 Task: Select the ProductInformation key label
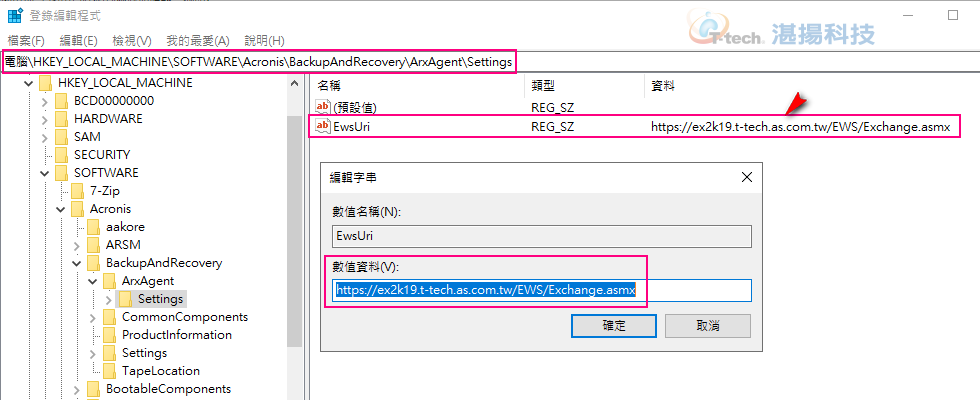pyautogui.click(x=177, y=335)
